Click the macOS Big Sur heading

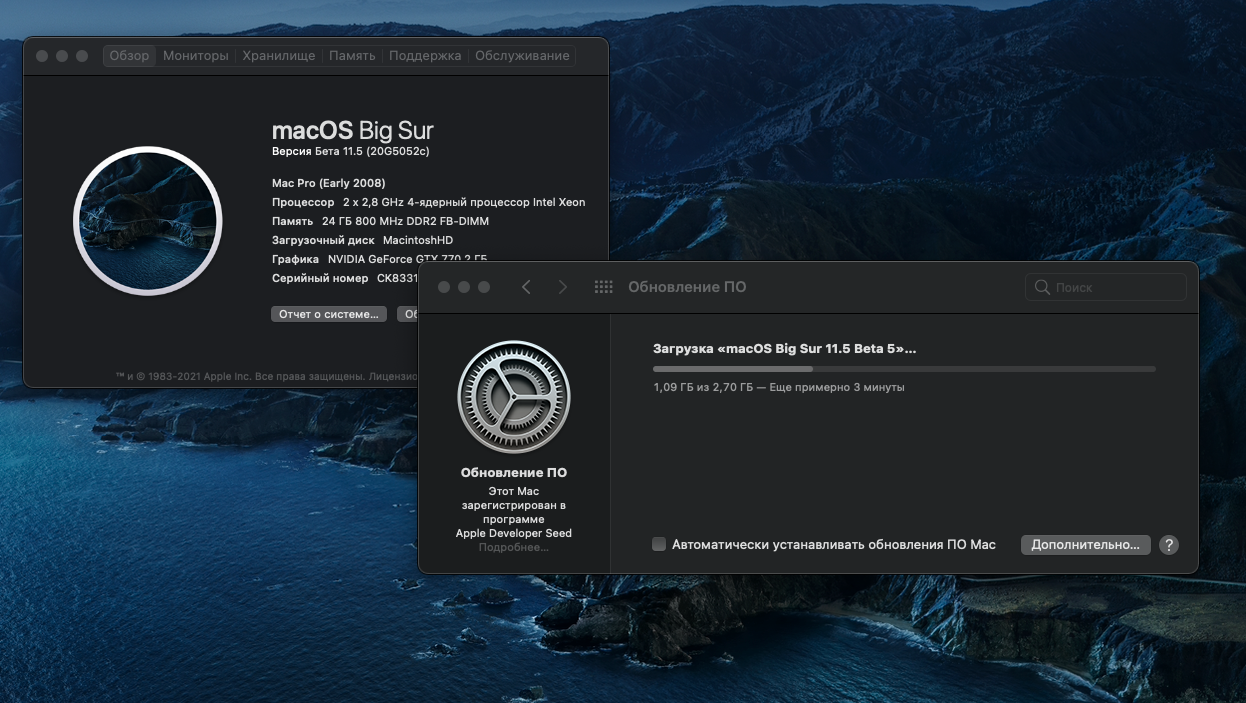pyautogui.click(x=353, y=131)
